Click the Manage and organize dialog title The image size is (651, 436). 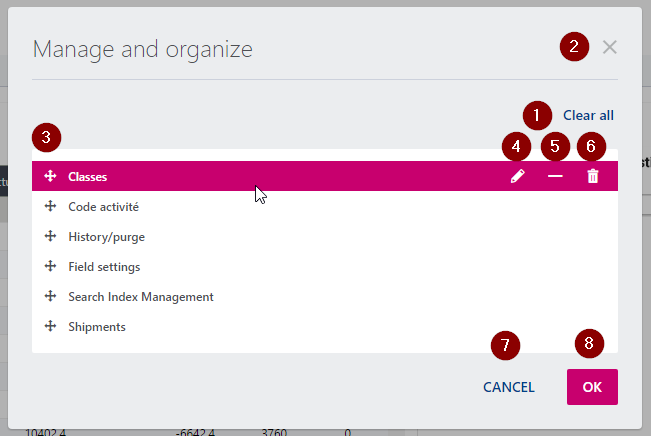142,48
